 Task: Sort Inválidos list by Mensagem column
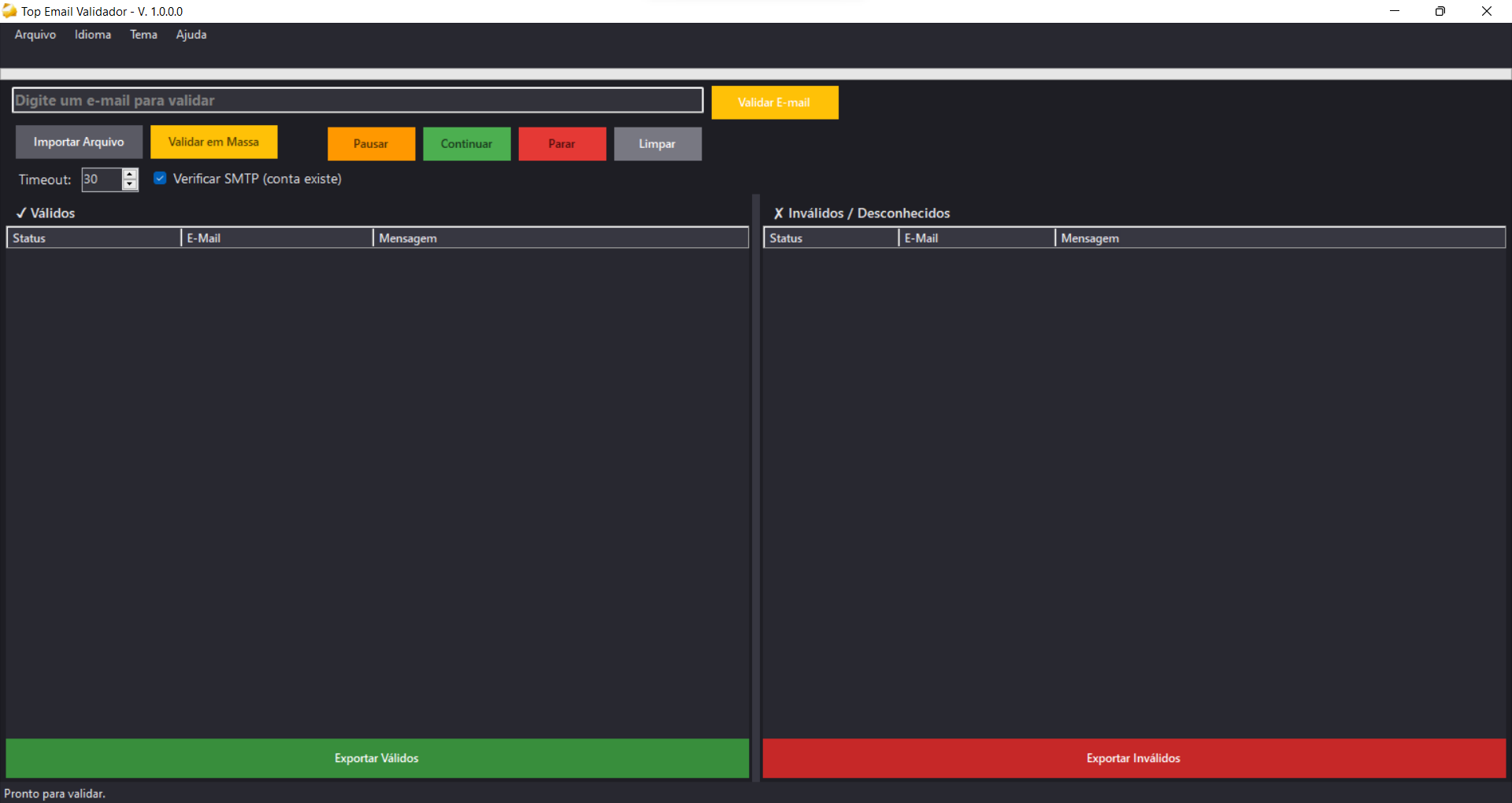(x=1280, y=238)
